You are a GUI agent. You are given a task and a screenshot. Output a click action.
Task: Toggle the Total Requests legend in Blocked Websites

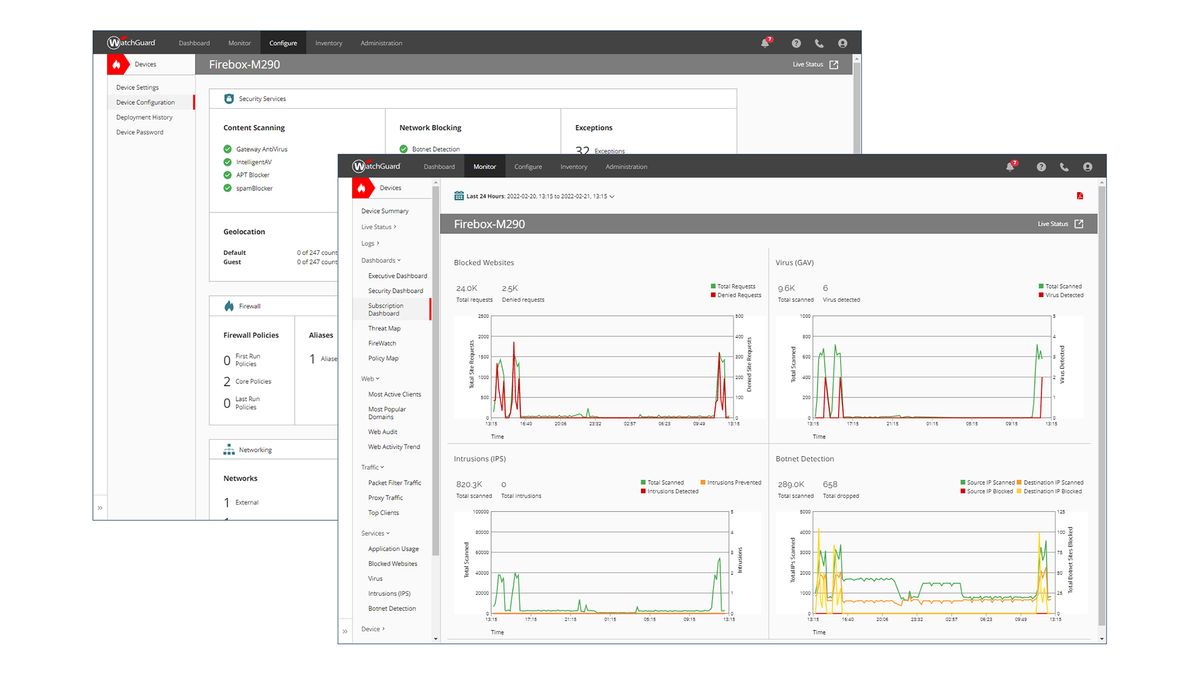[x=731, y=285]
